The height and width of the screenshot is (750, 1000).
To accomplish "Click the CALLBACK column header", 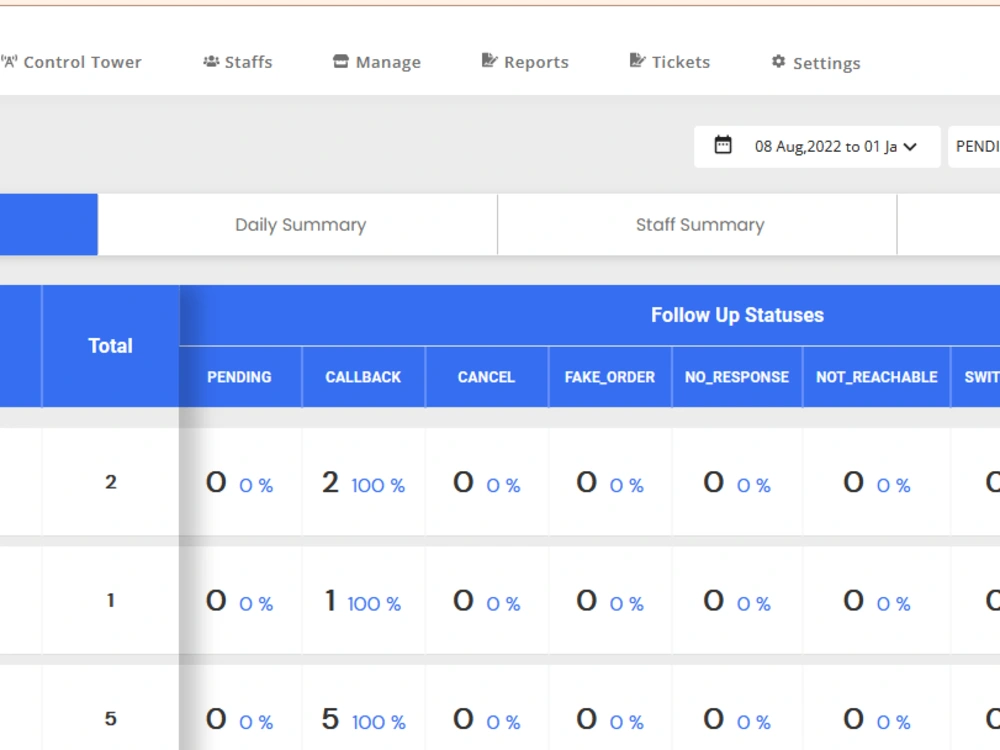I will click(x=364, y=377).
